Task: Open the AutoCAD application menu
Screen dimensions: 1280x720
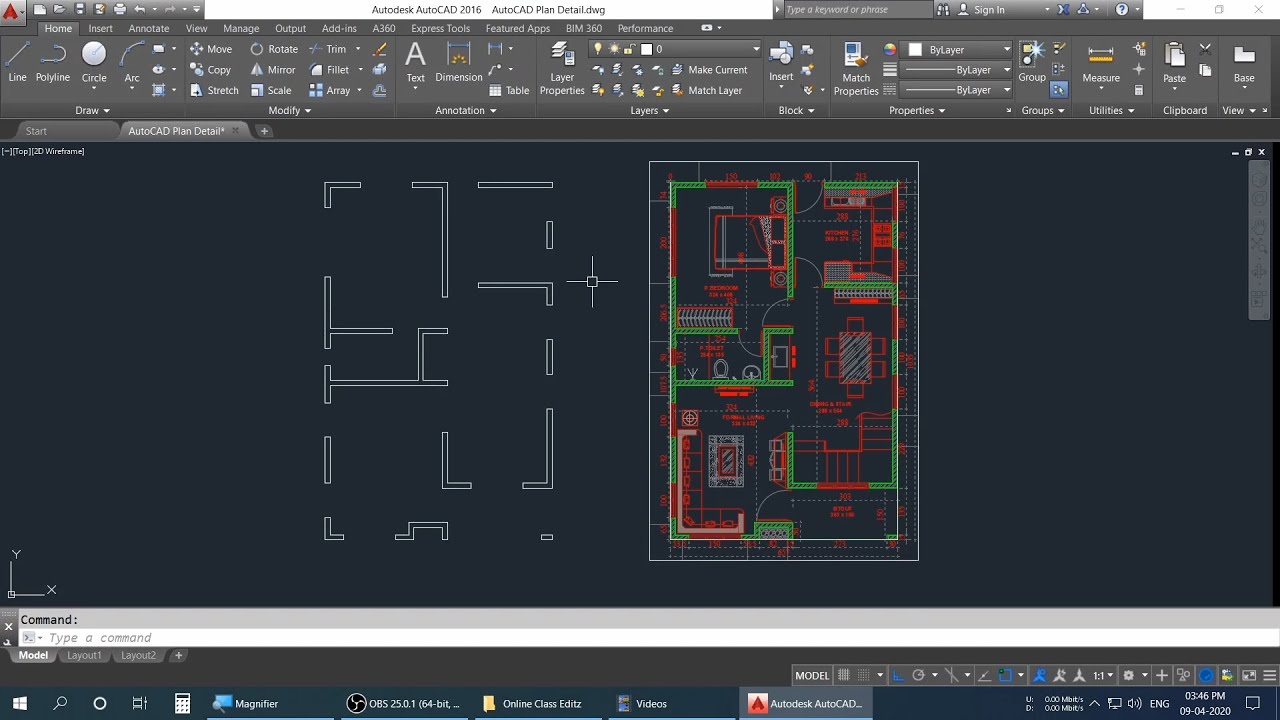Action: pyautogui.click(x=12, y=12)
